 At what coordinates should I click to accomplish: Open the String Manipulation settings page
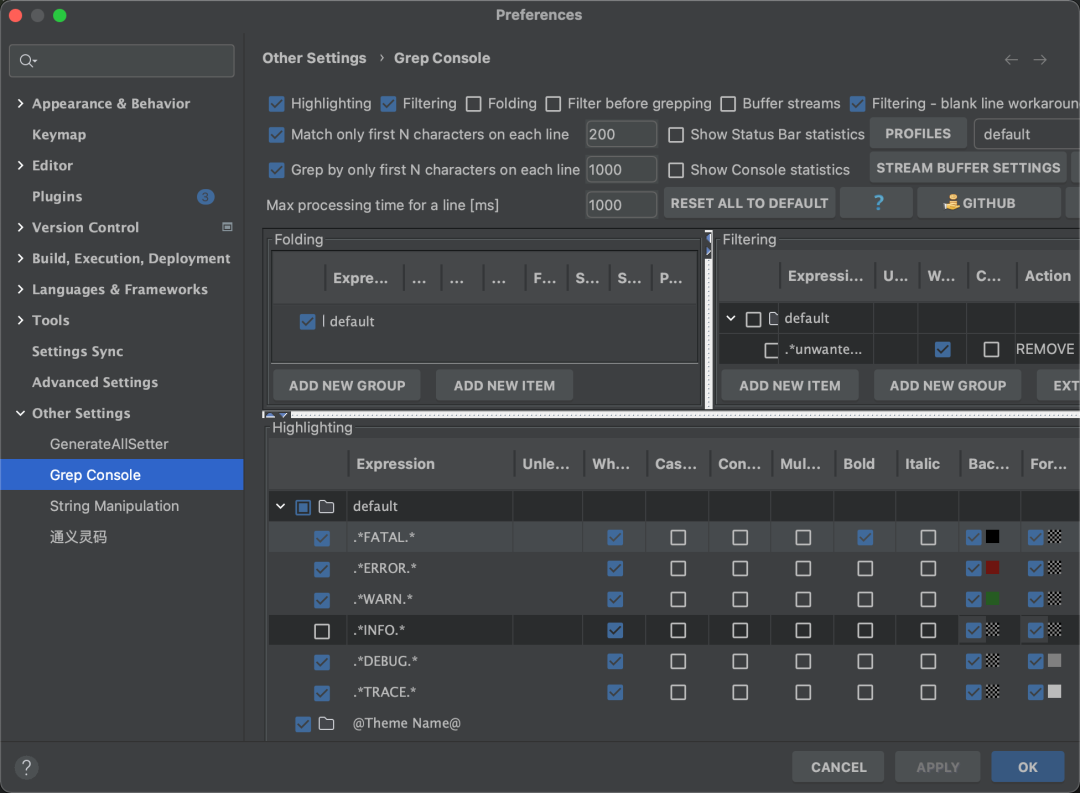coord(114,506)
